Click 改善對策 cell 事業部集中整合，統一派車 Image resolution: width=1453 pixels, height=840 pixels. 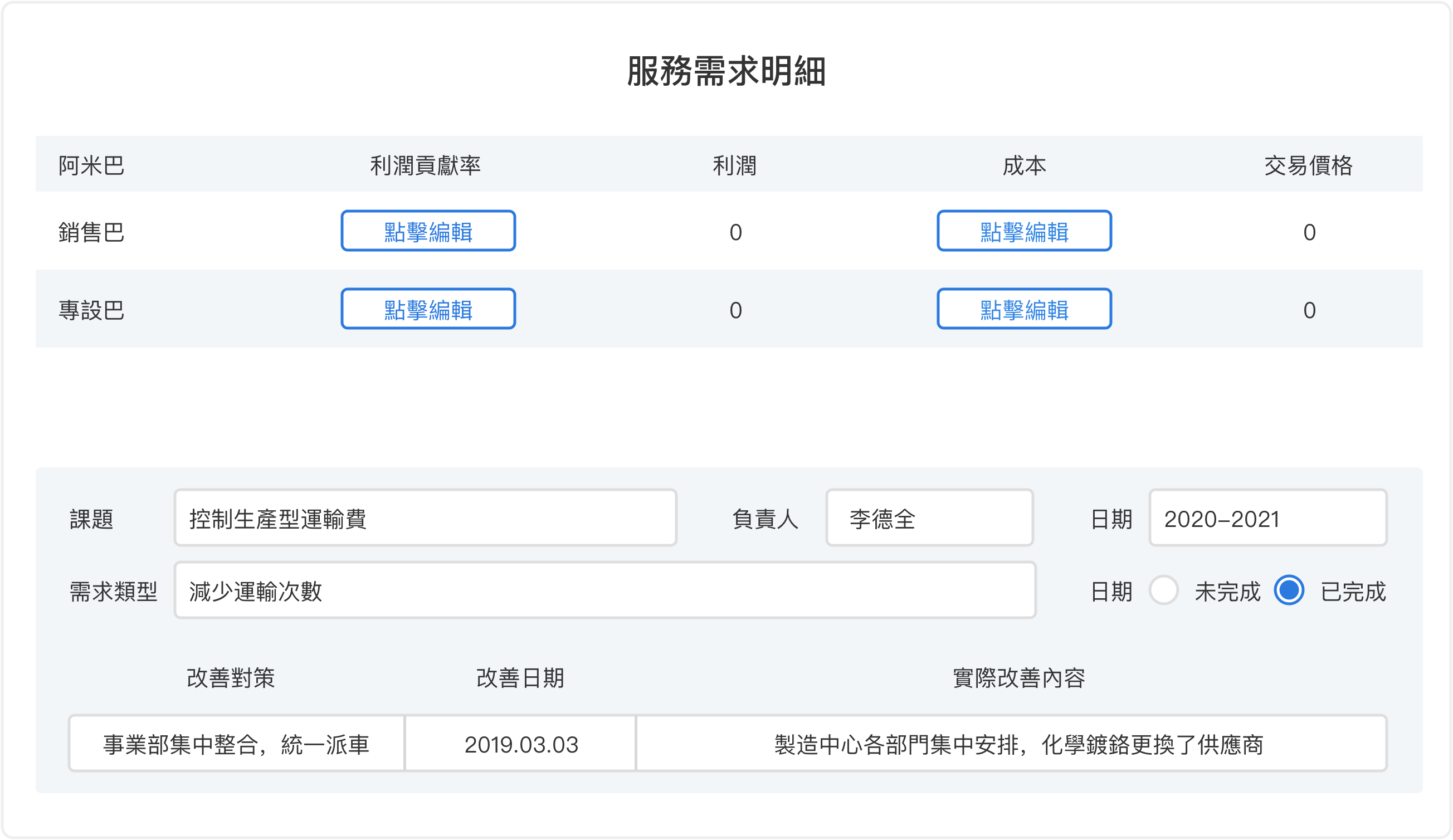pyautogui.click(x=236, y=743)
